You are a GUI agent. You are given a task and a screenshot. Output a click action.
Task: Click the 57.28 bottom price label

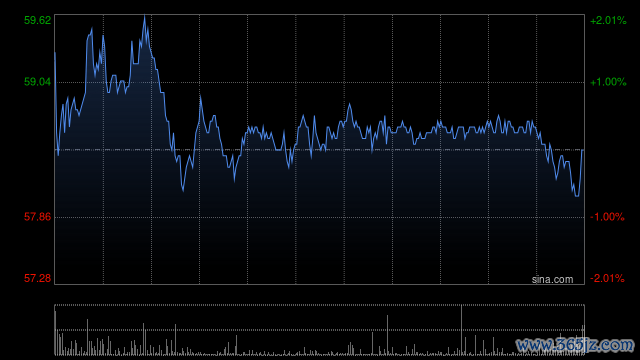click(38, 278)
